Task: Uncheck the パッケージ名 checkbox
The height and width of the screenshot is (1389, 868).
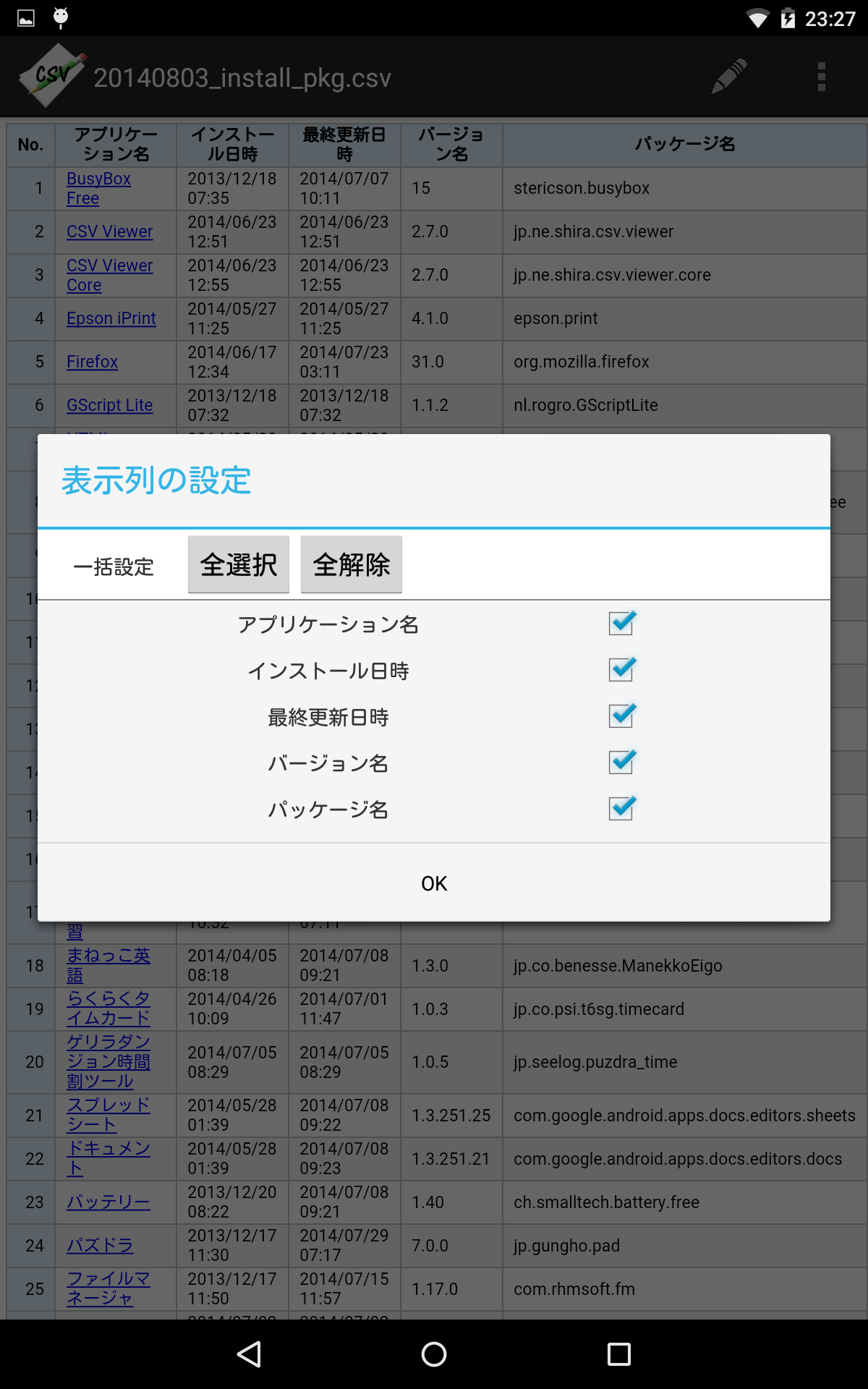Action: 621,808
